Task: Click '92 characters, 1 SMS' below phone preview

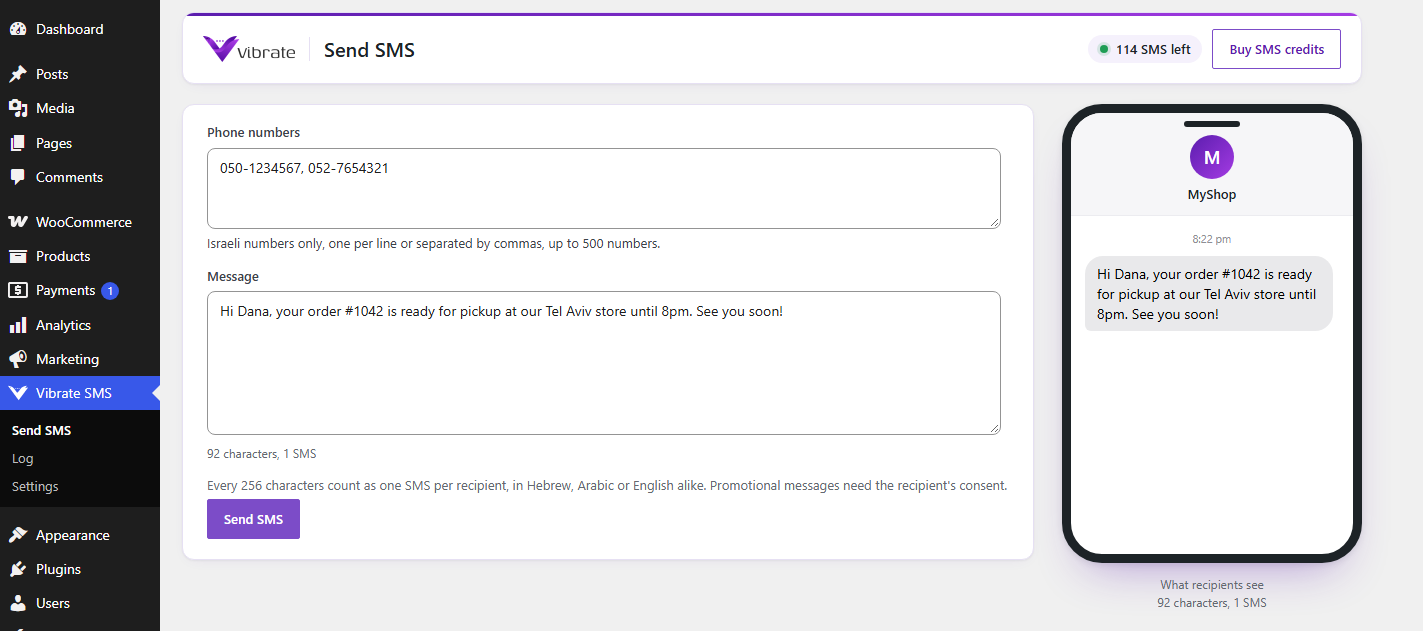Action: click(x=1212, y=603)
